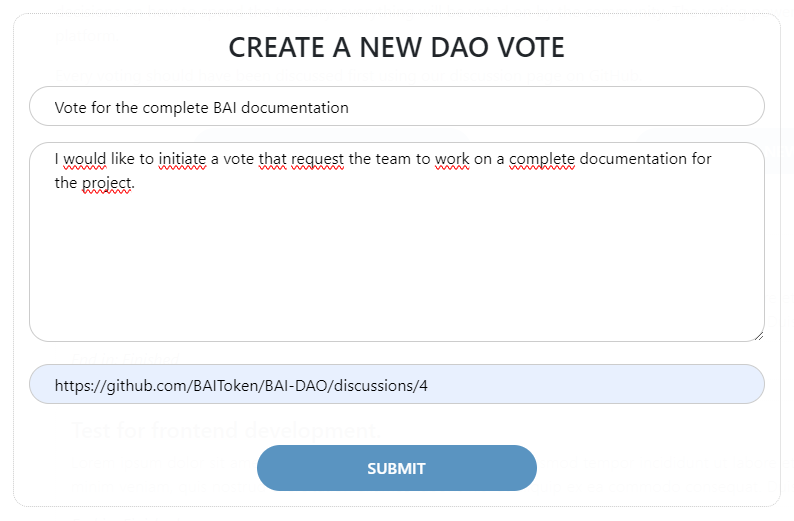Image resolution: width=794 pixels, height=521 pixels.
Task: Click the description text area resize handle
Action: (759, 335)
